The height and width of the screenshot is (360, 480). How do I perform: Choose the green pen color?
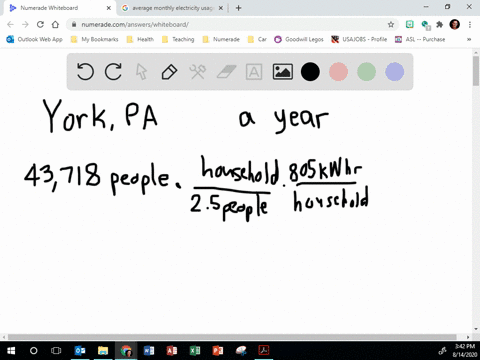(x=366, y=72)
